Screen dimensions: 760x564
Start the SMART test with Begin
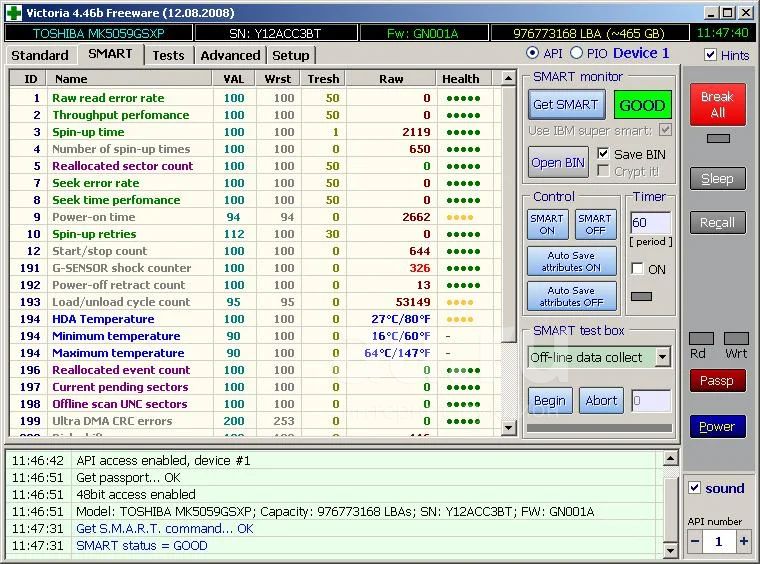point(550,401)
